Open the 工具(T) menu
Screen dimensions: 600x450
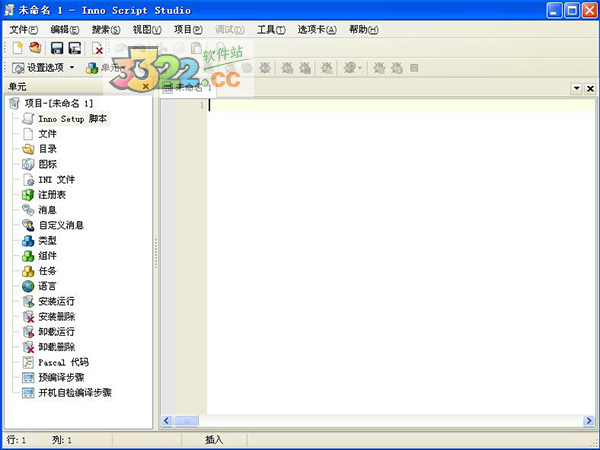pyautogui.click(x=271, y=29)
